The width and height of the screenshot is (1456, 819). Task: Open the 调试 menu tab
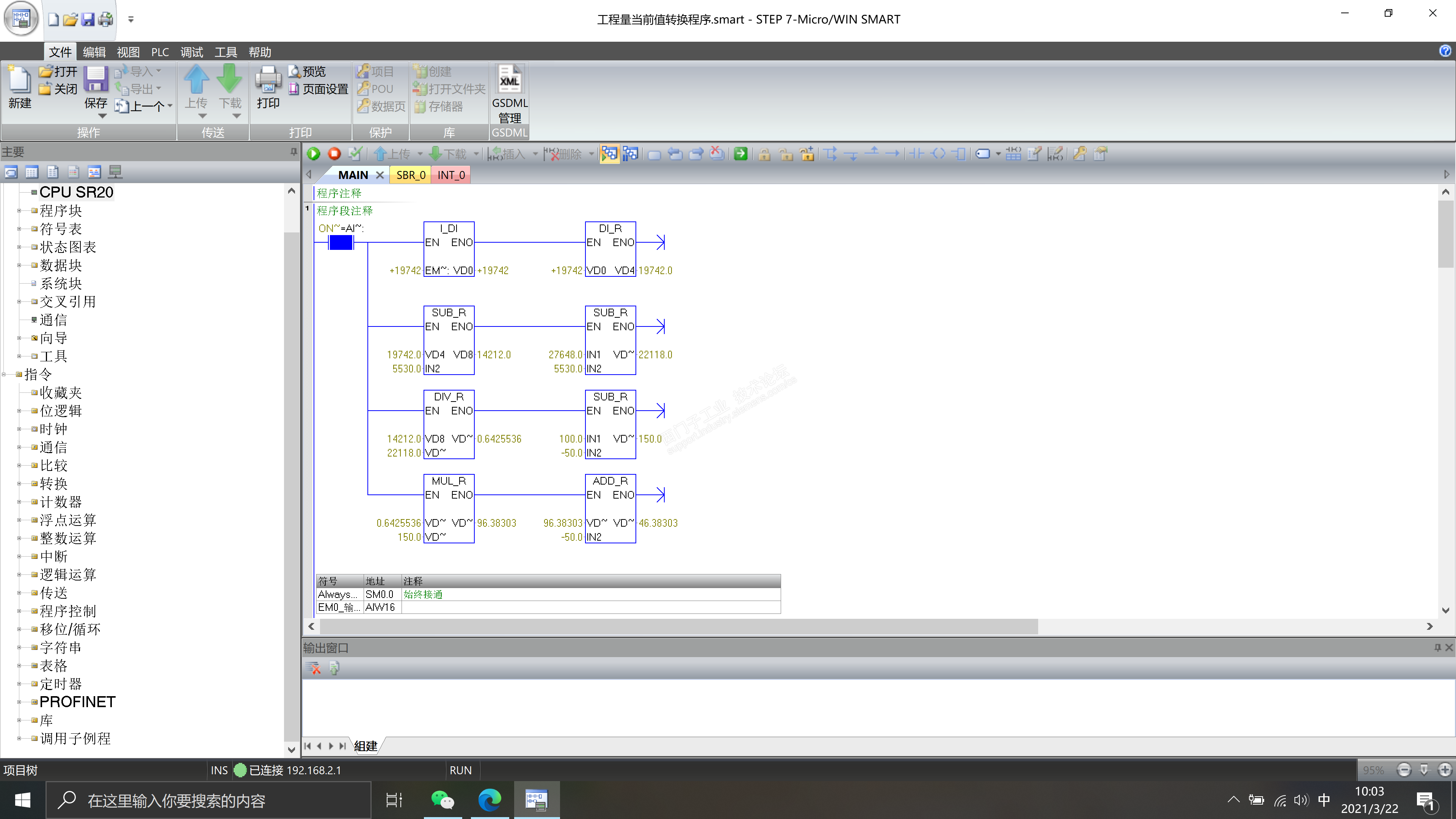(x=191, y=52)
